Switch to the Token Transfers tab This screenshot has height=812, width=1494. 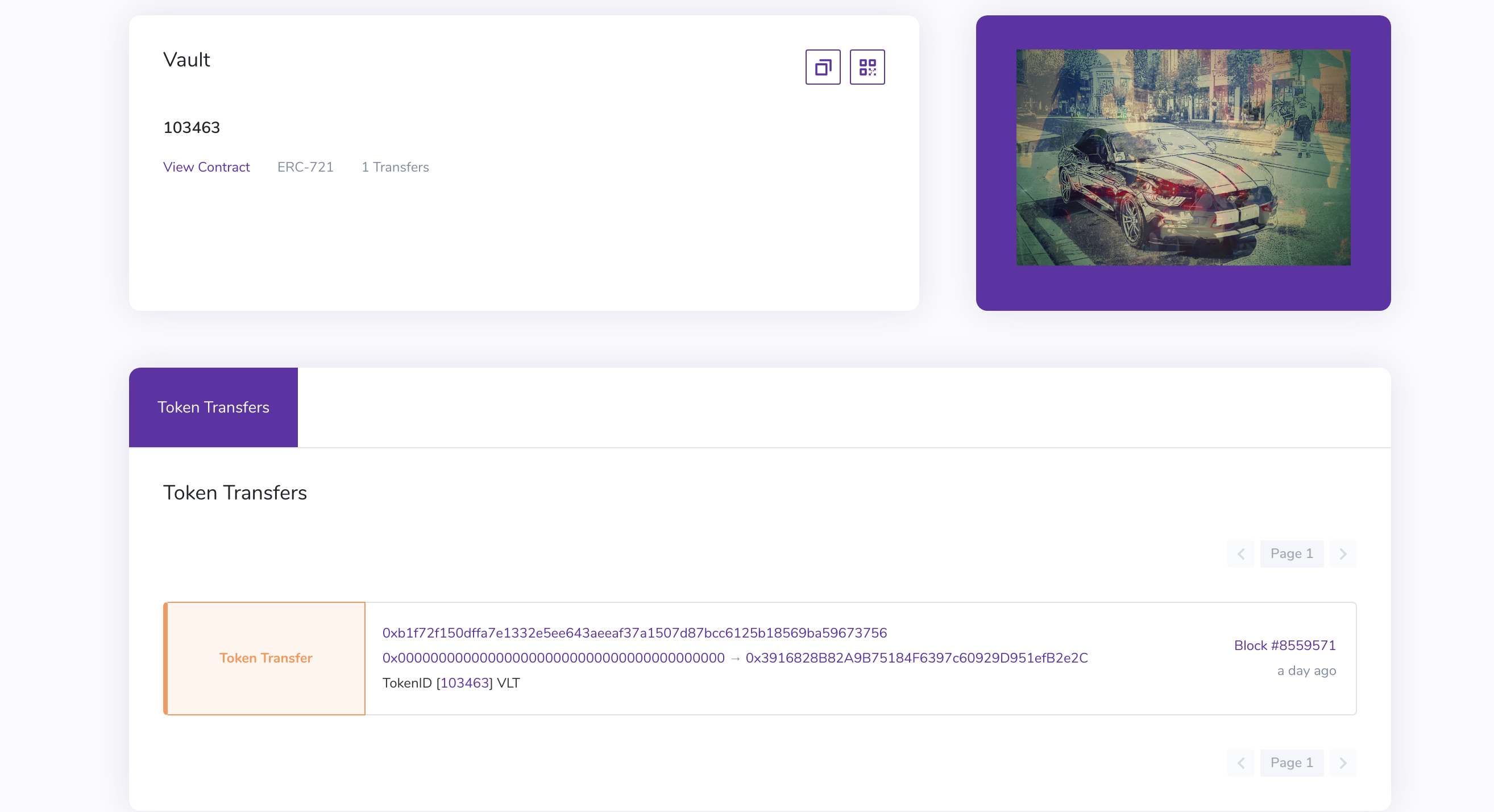[x=213, y=407]
